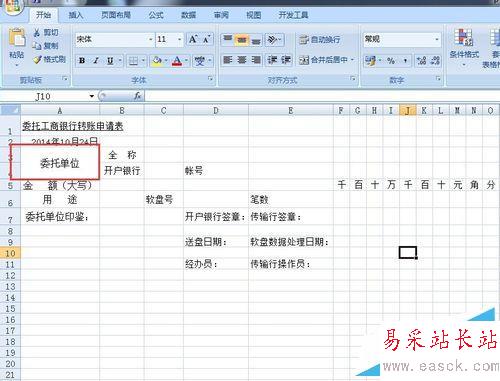This screenshot has height=381, width=500.
Task: Open Name Box dropdown arrow
Action: pos(92,96)
